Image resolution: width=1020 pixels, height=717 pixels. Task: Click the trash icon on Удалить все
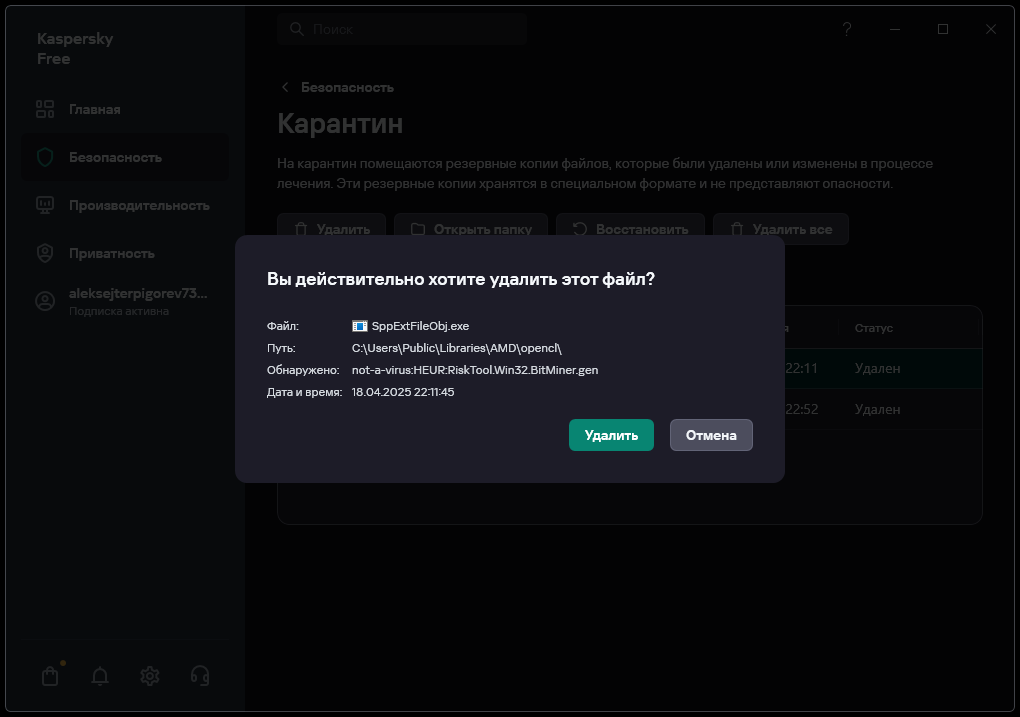tap(737, 229)
